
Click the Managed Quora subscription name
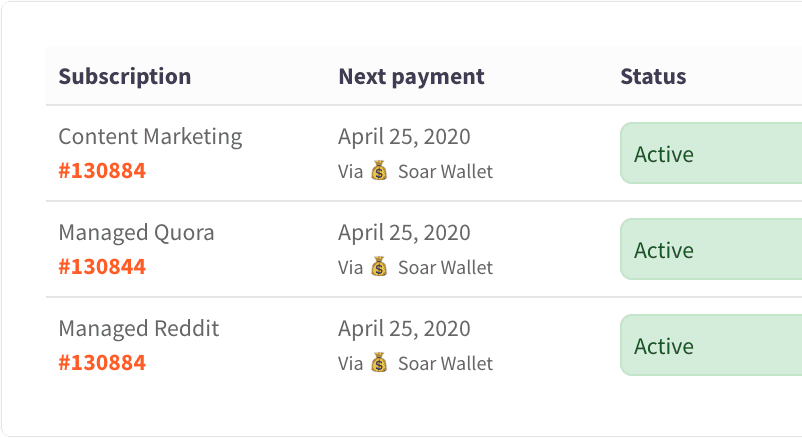click(x=136, y=233)
